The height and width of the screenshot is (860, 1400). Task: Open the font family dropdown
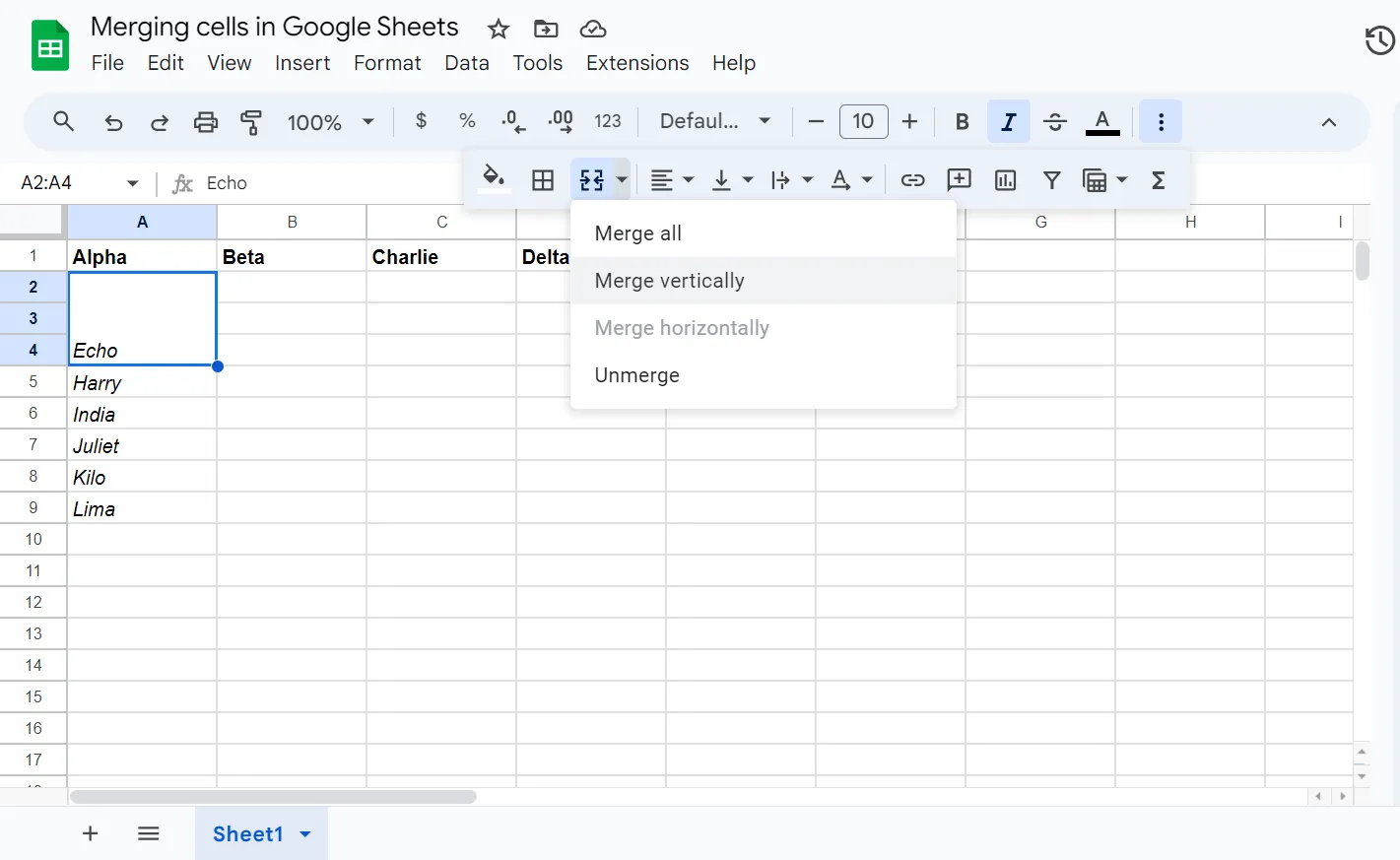(x=715, y=121)
